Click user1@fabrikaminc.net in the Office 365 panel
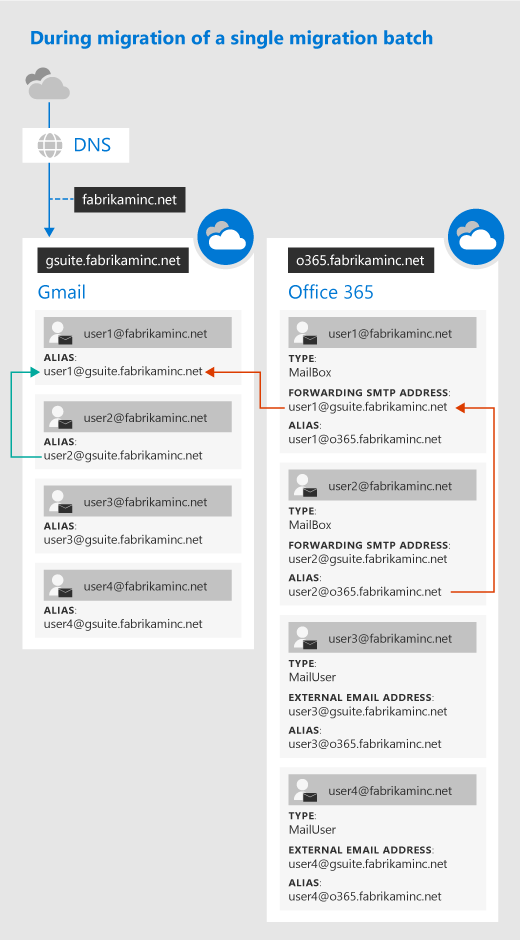The height and width of the screenshot is (940, 520). tap(390, 333)
